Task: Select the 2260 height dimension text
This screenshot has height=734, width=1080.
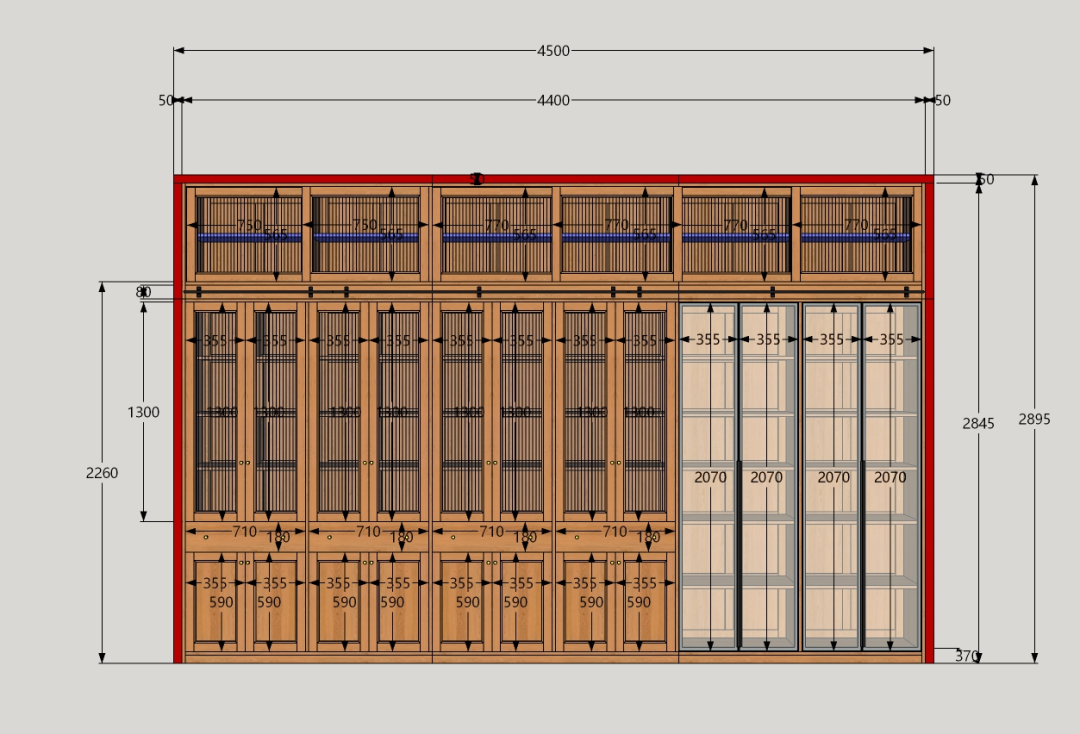Action: point(102,473)
